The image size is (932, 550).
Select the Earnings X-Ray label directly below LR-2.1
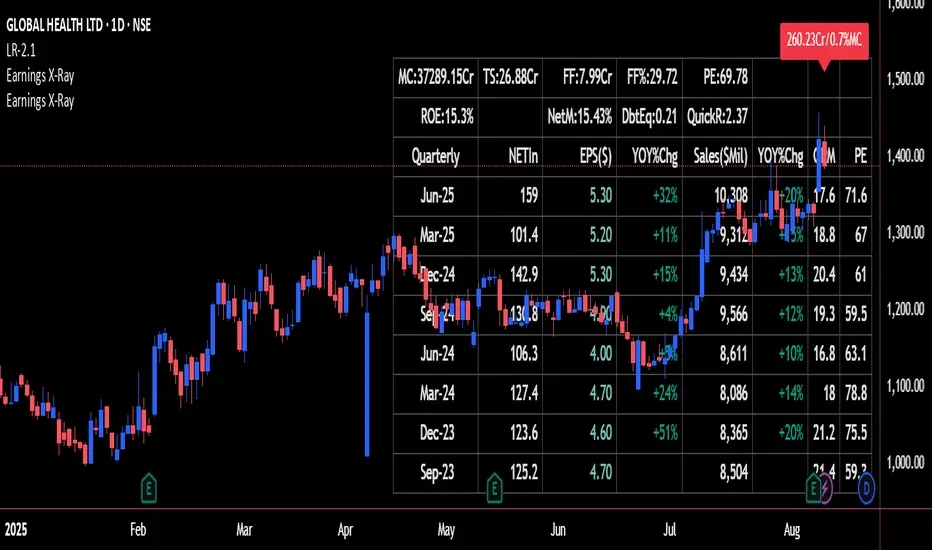coord(40,76)
